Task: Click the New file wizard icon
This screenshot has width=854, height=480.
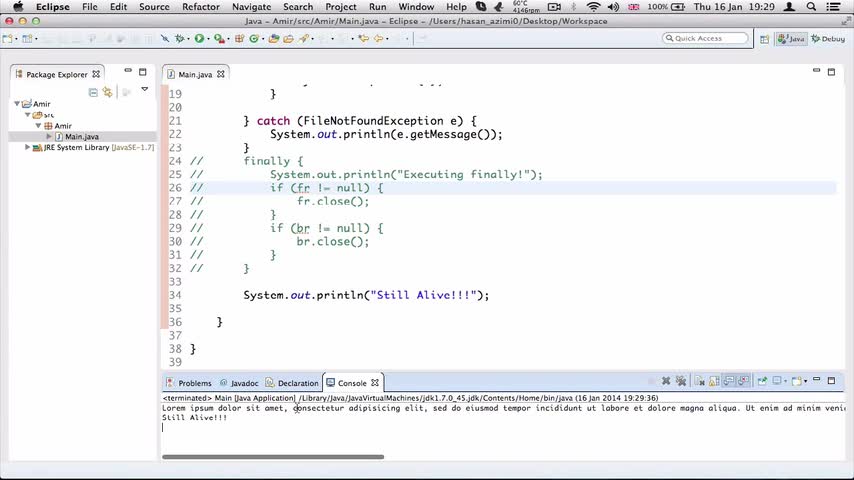Action: pyautogui.click(x=7, y=39)
